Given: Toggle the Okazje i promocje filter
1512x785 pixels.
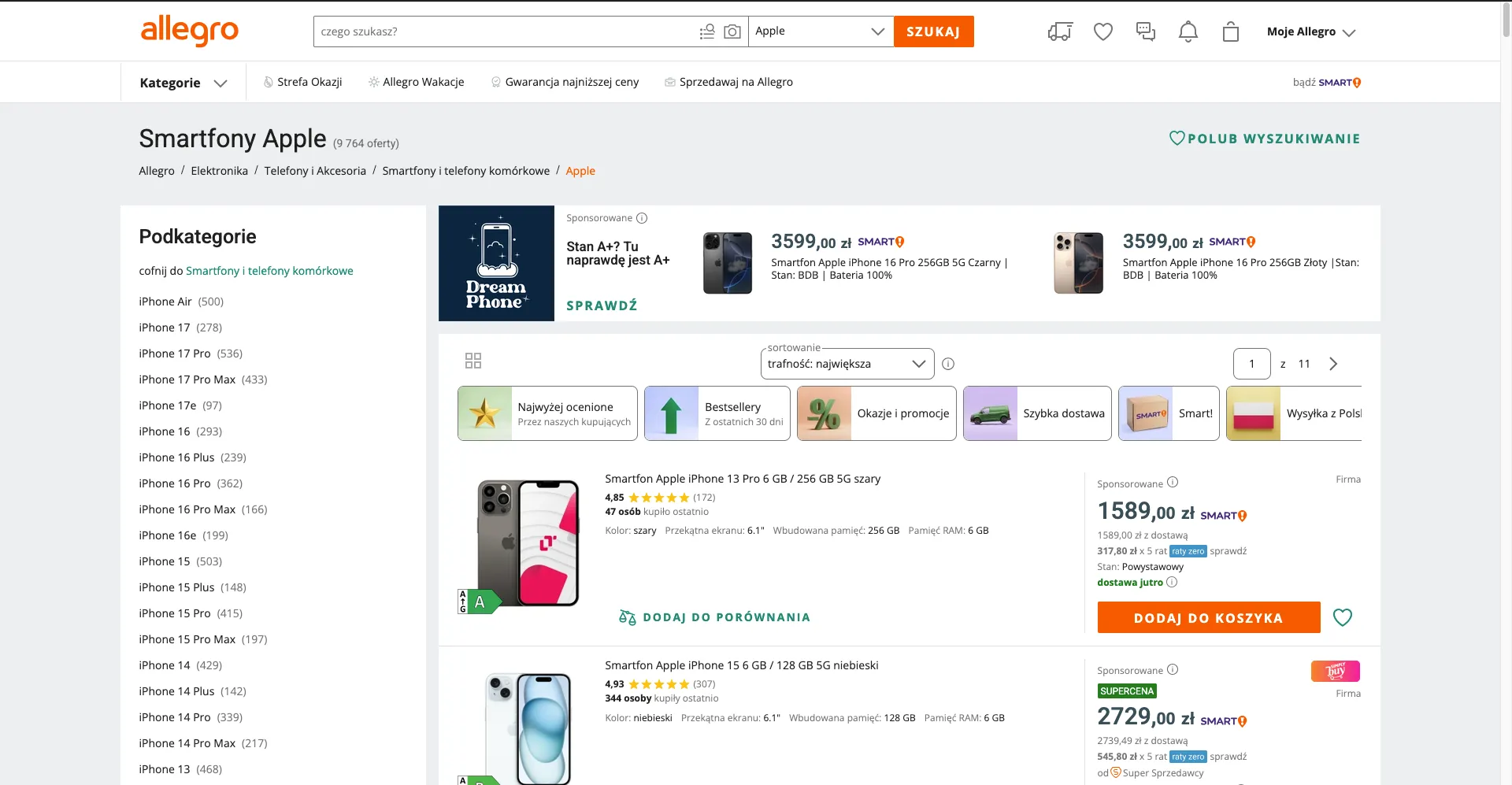Looking at the screenshot, I should 876,413.
